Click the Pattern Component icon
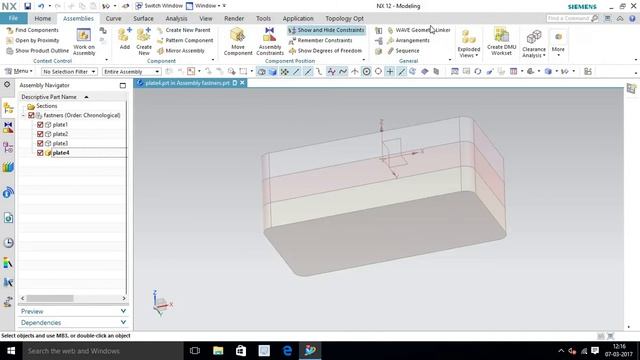640x360 pixels. (x=160, y=40)
